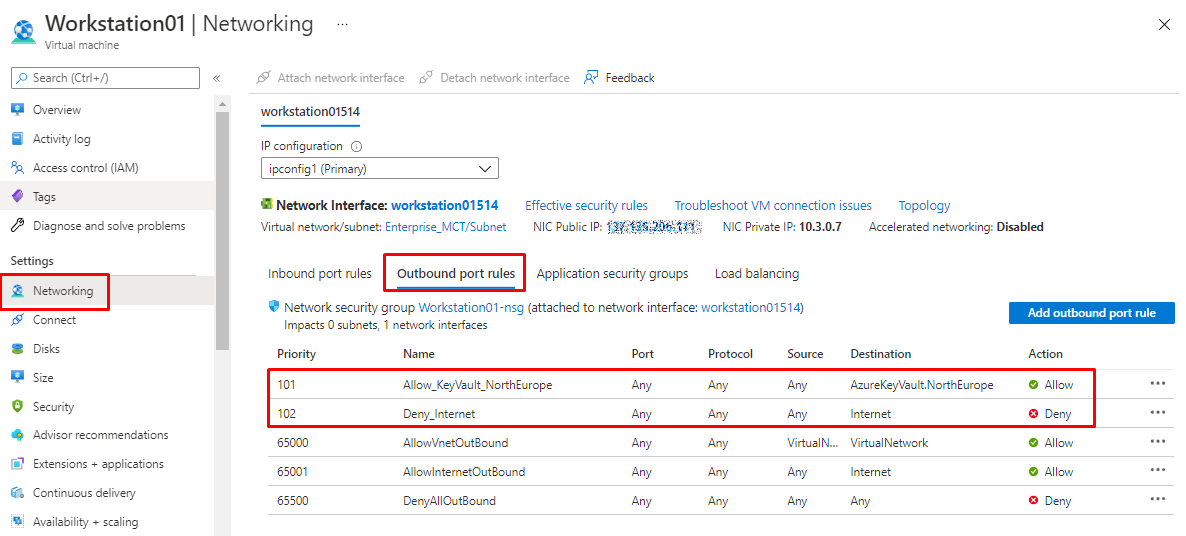1186x536 pixels.
Task: Open Diagnose and solve problems
Action: point(108,226)
